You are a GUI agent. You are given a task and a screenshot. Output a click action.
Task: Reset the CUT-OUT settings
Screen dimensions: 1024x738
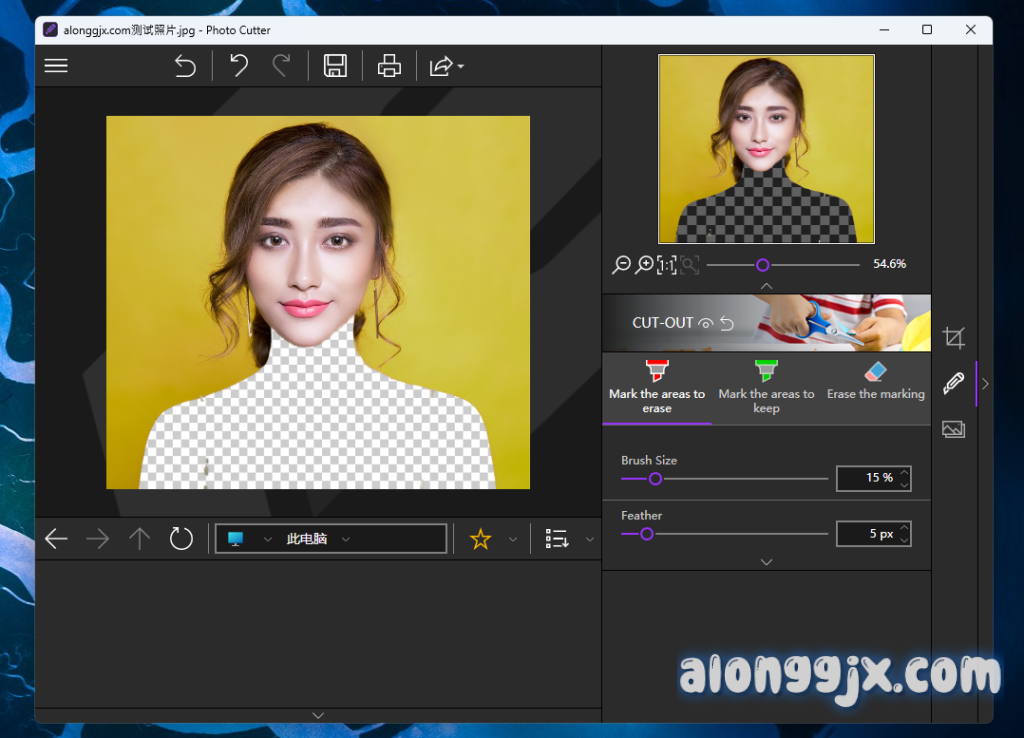727,323
